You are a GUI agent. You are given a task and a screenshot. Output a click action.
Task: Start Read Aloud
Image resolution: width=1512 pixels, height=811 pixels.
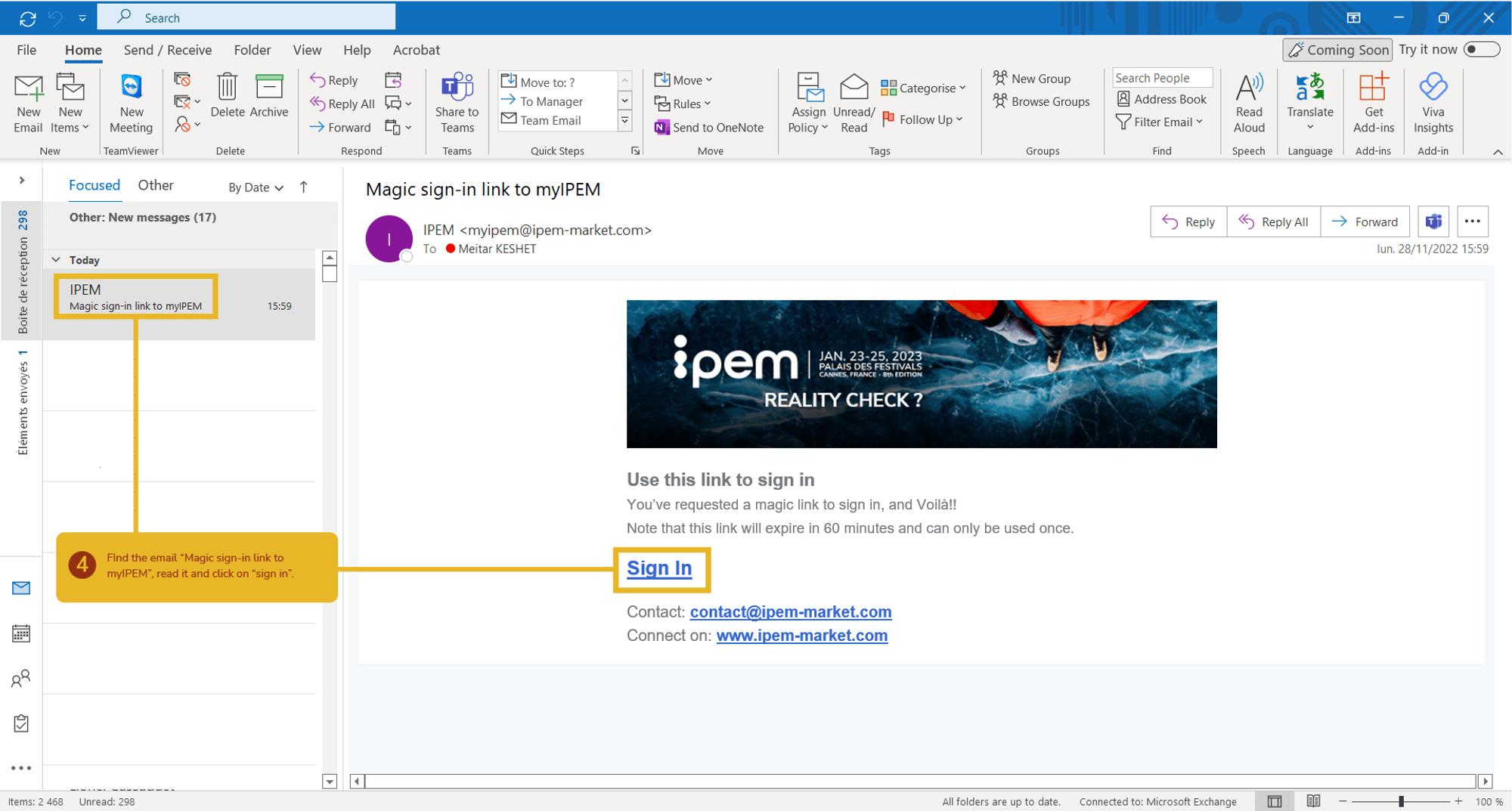pyautogui.click(x=1249, y=104)
